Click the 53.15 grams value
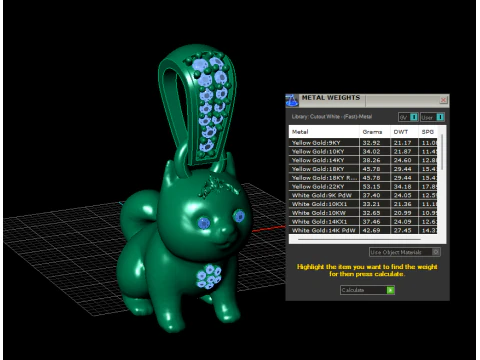The width and height of the screenshot is (480, 360). tap(371, 186)
